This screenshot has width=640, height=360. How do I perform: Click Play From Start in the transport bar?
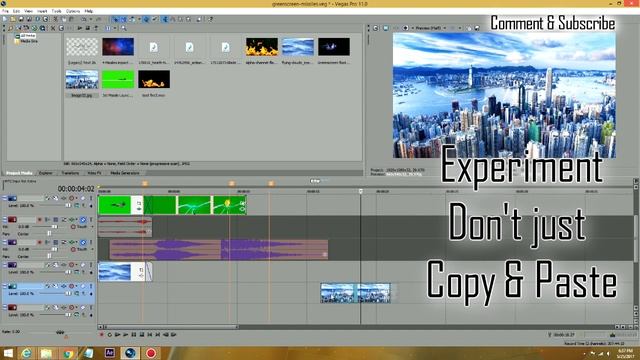point(118,334)
